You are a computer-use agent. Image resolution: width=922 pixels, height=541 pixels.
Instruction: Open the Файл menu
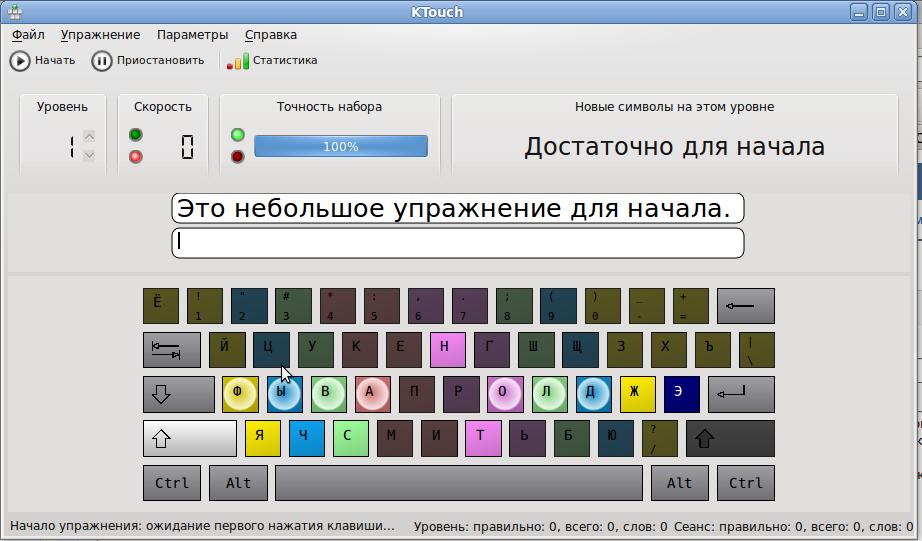click(x=28, y=35)
